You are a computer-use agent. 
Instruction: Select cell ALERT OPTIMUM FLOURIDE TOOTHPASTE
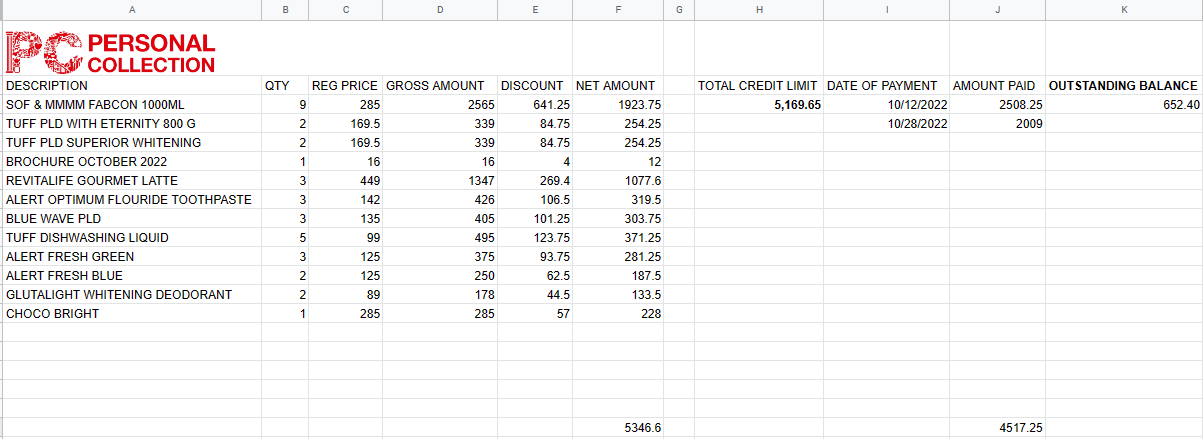click(x=131, y=200)
